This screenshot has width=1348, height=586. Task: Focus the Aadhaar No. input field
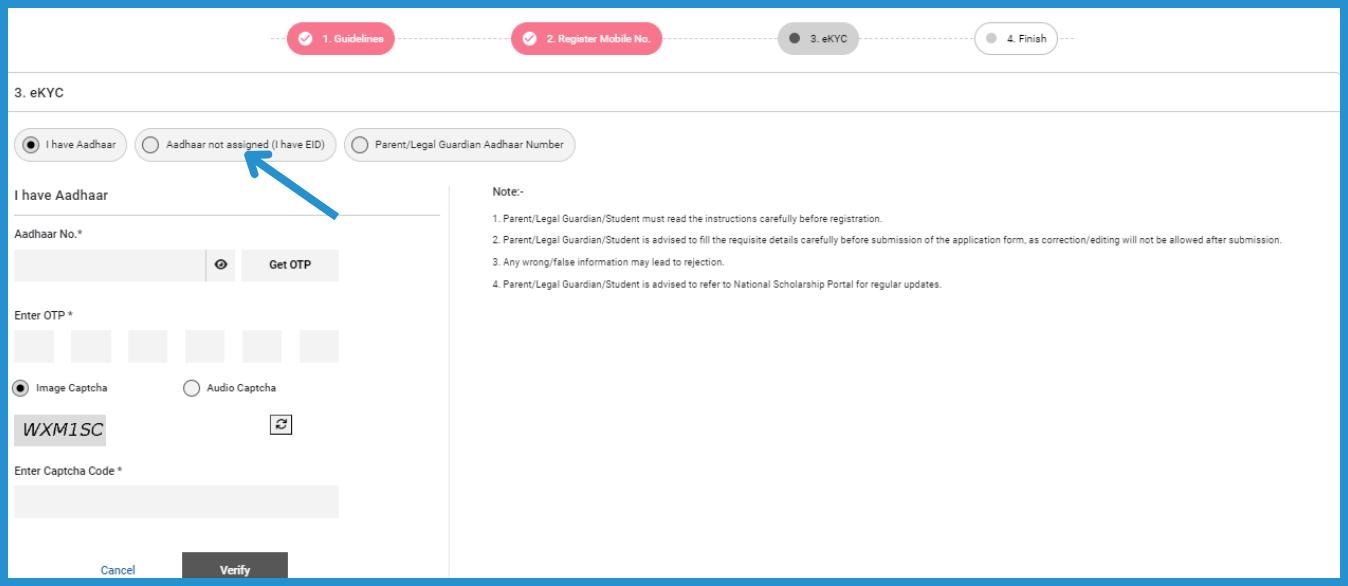coord(109,266)
